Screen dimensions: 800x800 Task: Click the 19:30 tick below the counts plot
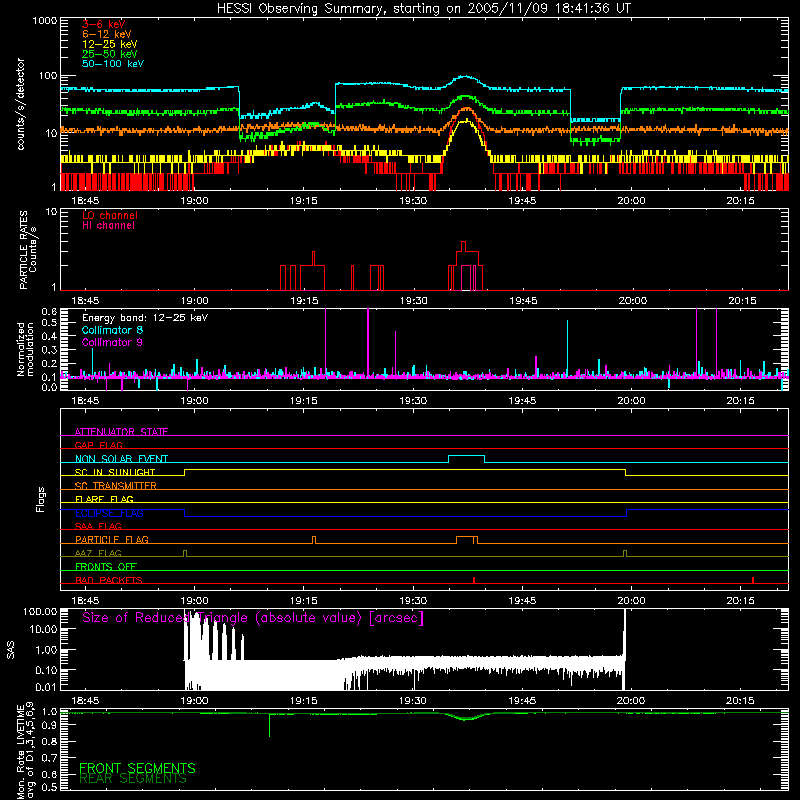[x=413, y=201]
